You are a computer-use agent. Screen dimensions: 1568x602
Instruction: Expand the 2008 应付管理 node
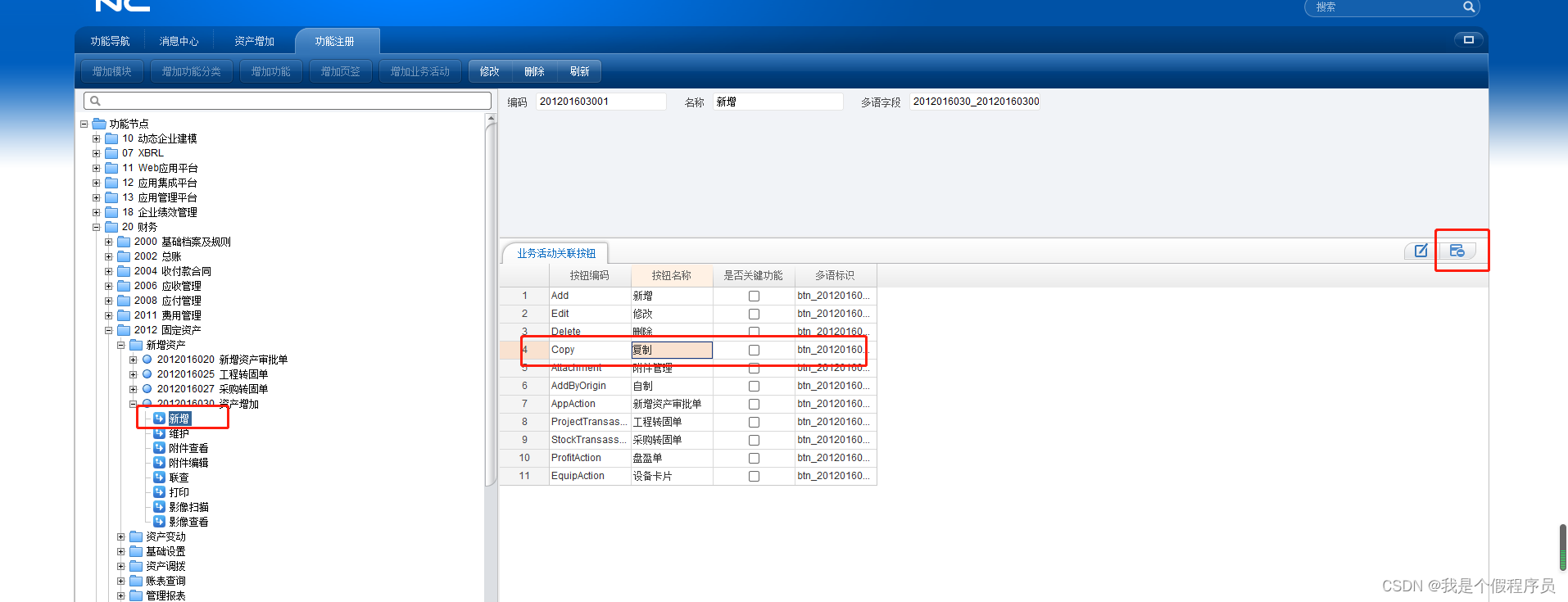click(108, 301)
